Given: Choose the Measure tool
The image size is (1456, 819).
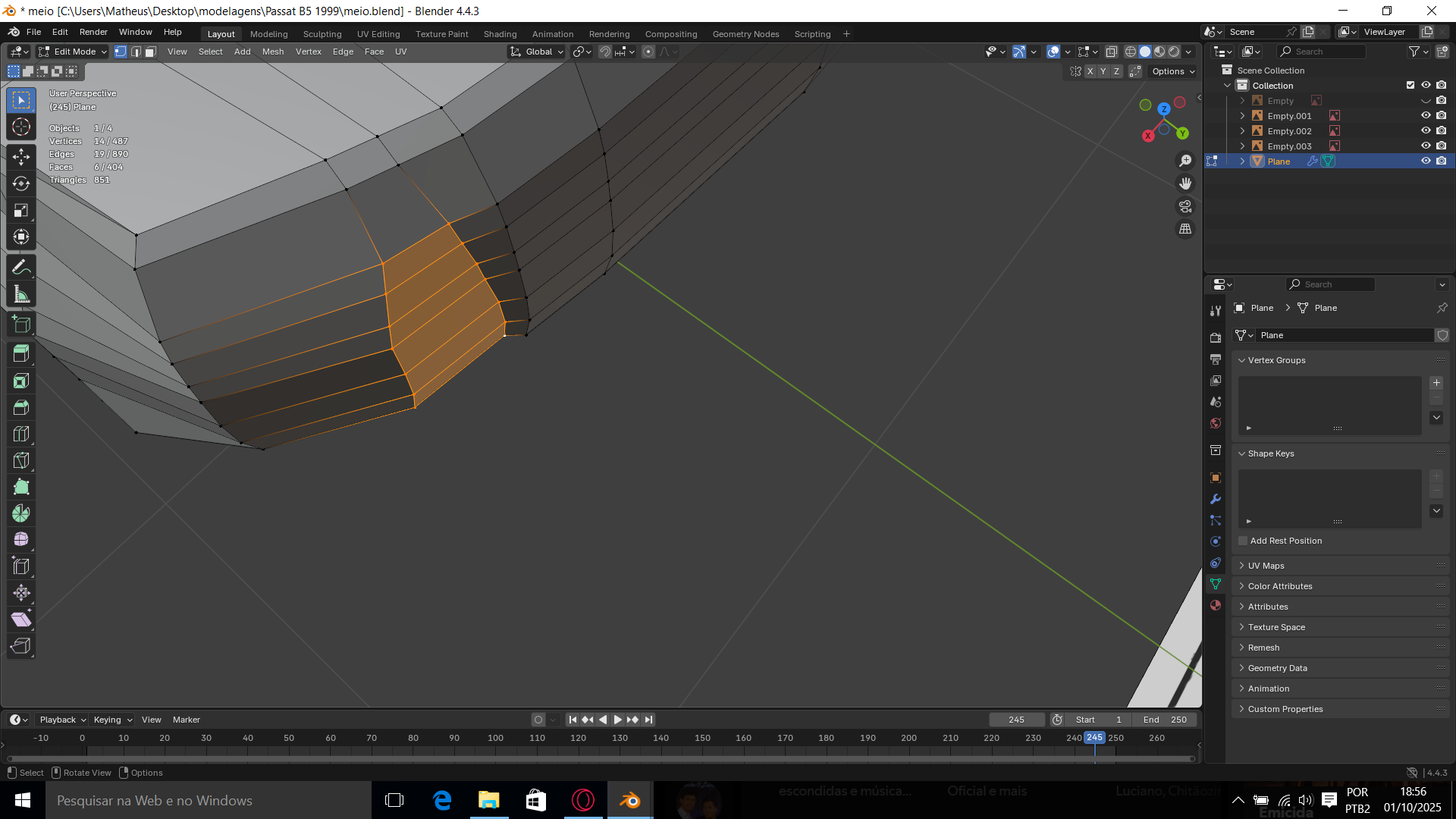Looking at the screenshot, I should pos(21,295).
